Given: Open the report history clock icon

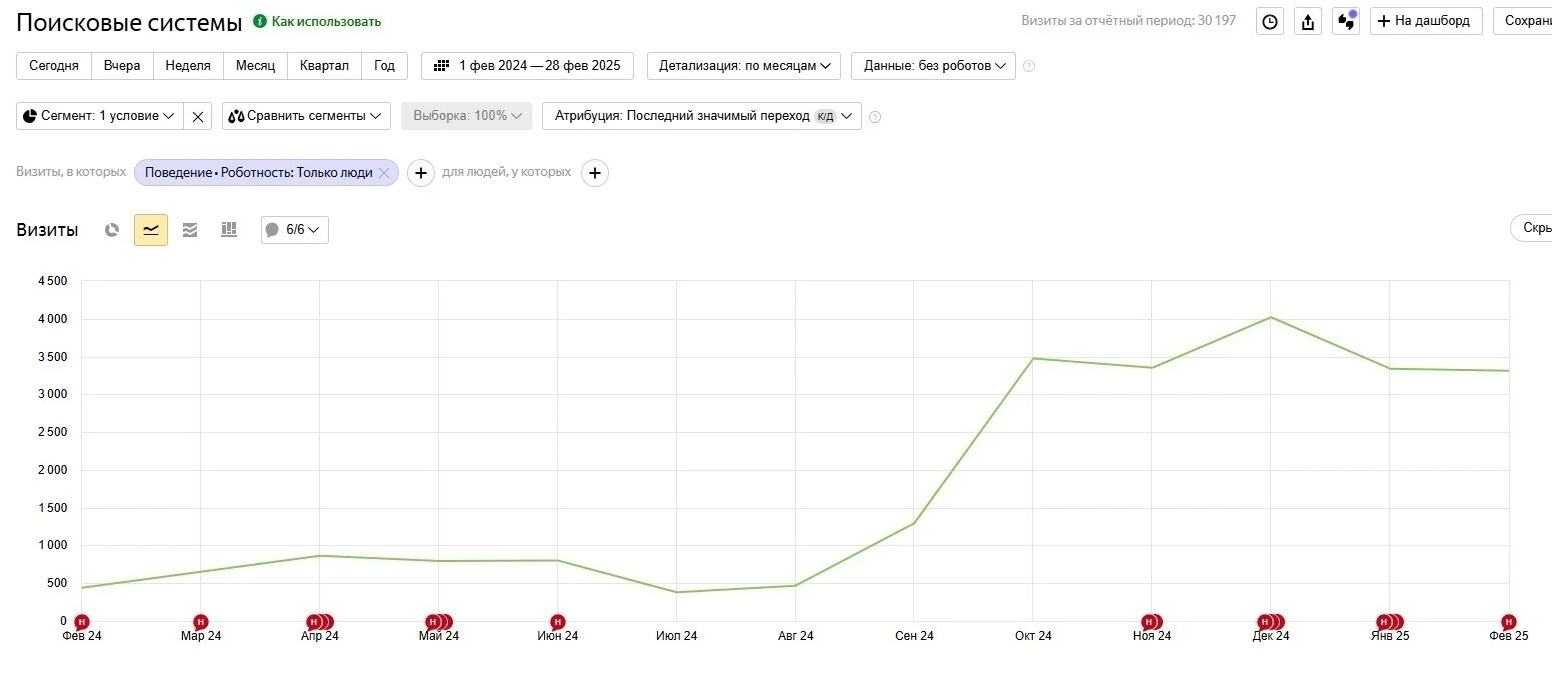Looking at the screenshot, I should pos(1270,22).
